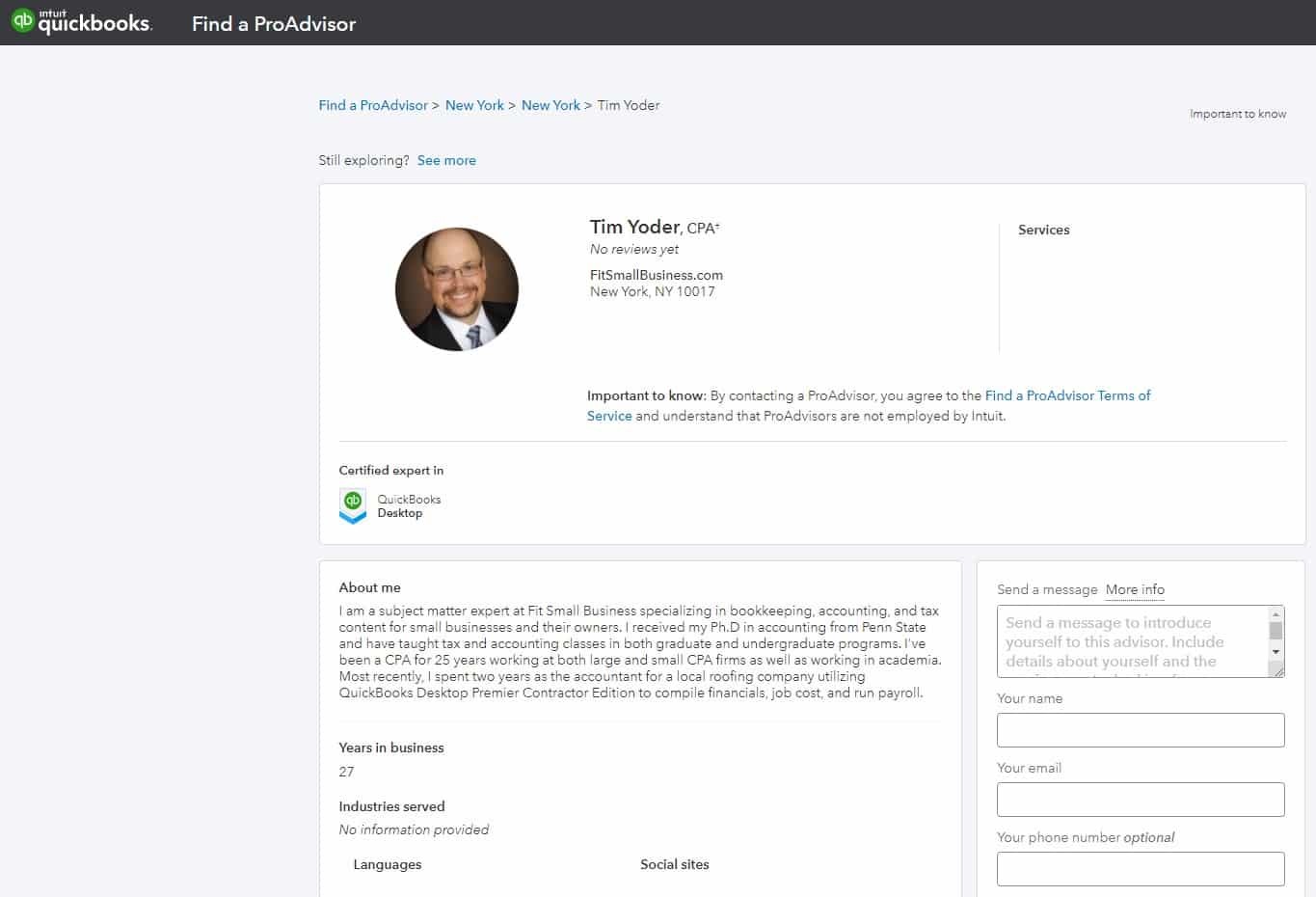Click the Years in business label
1316x897 pixels.
[x=391, y=747]
